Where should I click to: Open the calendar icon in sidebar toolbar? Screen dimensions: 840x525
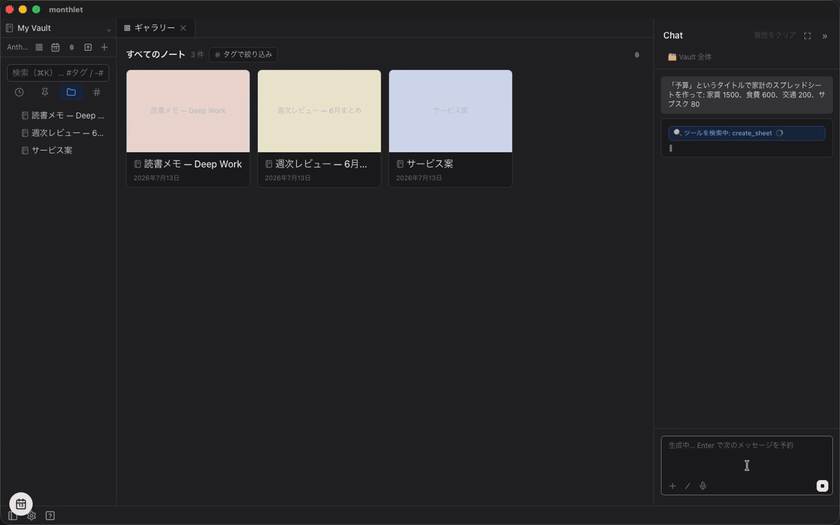click(x=55, y=47)
